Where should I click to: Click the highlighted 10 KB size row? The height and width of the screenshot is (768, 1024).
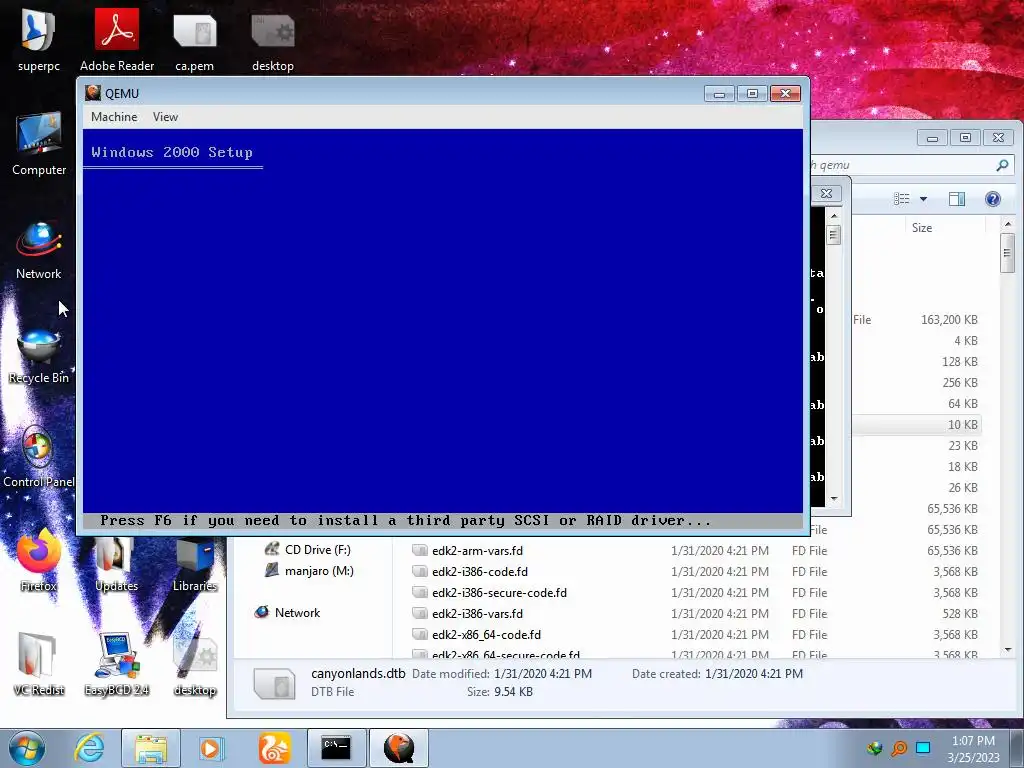(916, 424)
